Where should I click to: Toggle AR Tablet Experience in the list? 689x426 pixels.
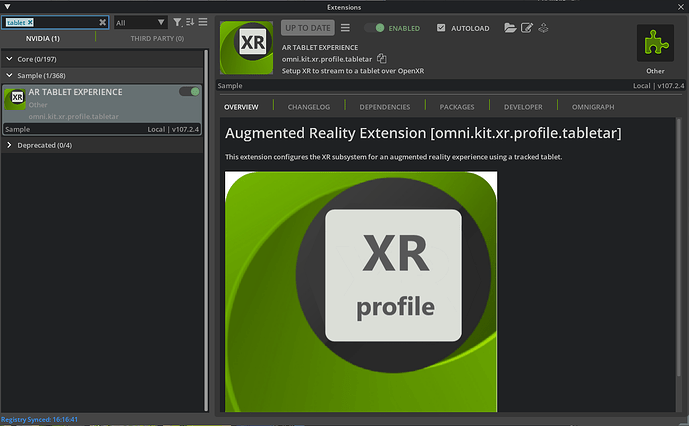click(189, 91)
